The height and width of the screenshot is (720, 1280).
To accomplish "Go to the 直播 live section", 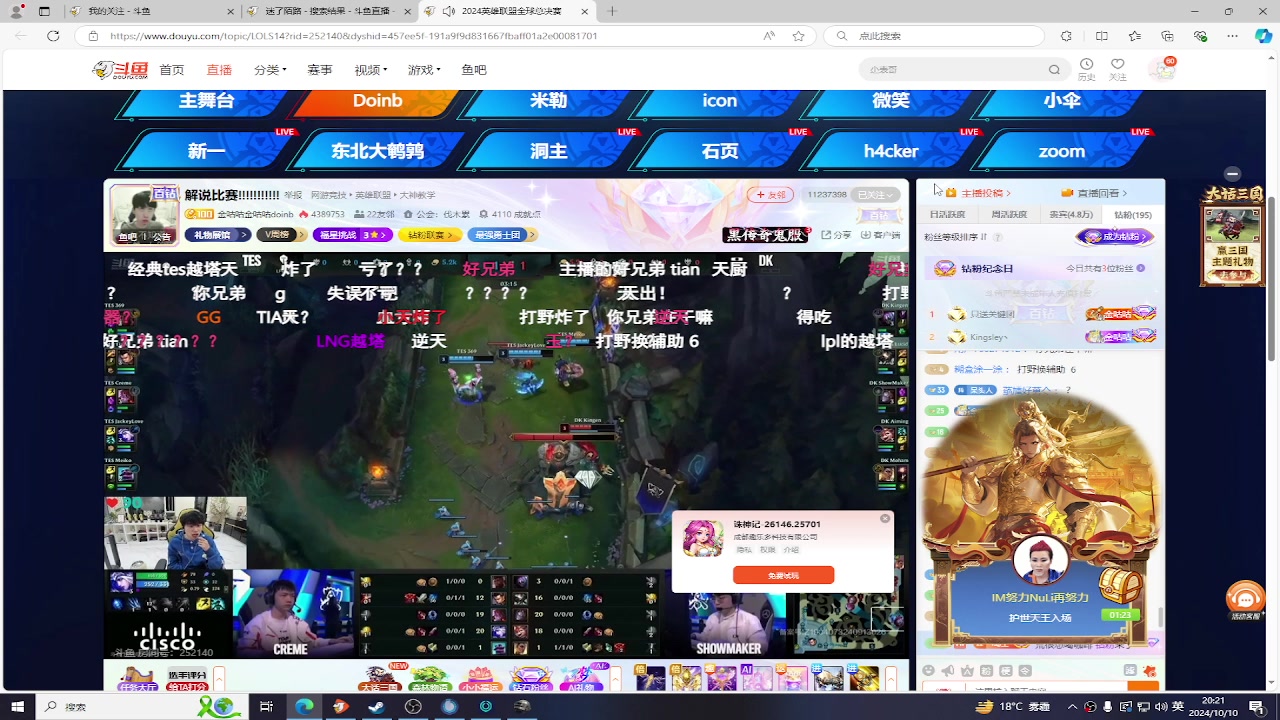I will click(x=219, y=70).
